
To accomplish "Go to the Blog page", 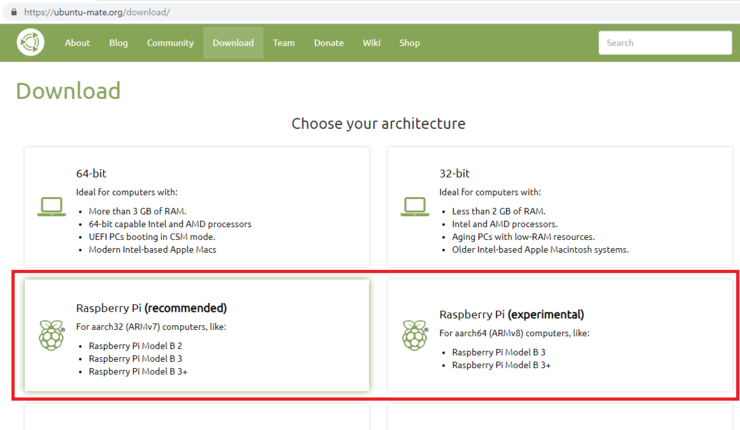I will [x=118, y=43].
